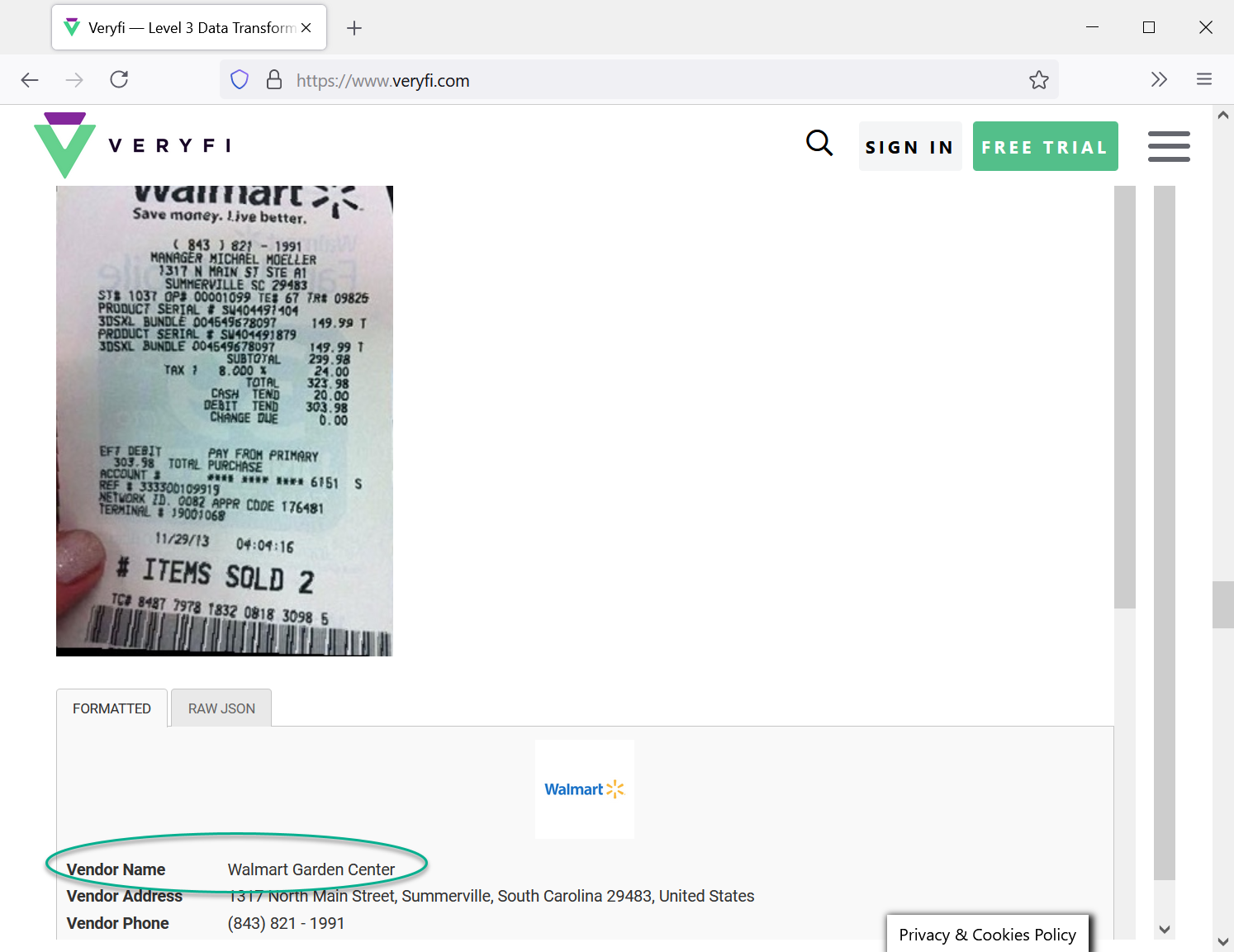Screen dimensions: 1234x952
Task: Open a new browser tab
Action: 354,28
